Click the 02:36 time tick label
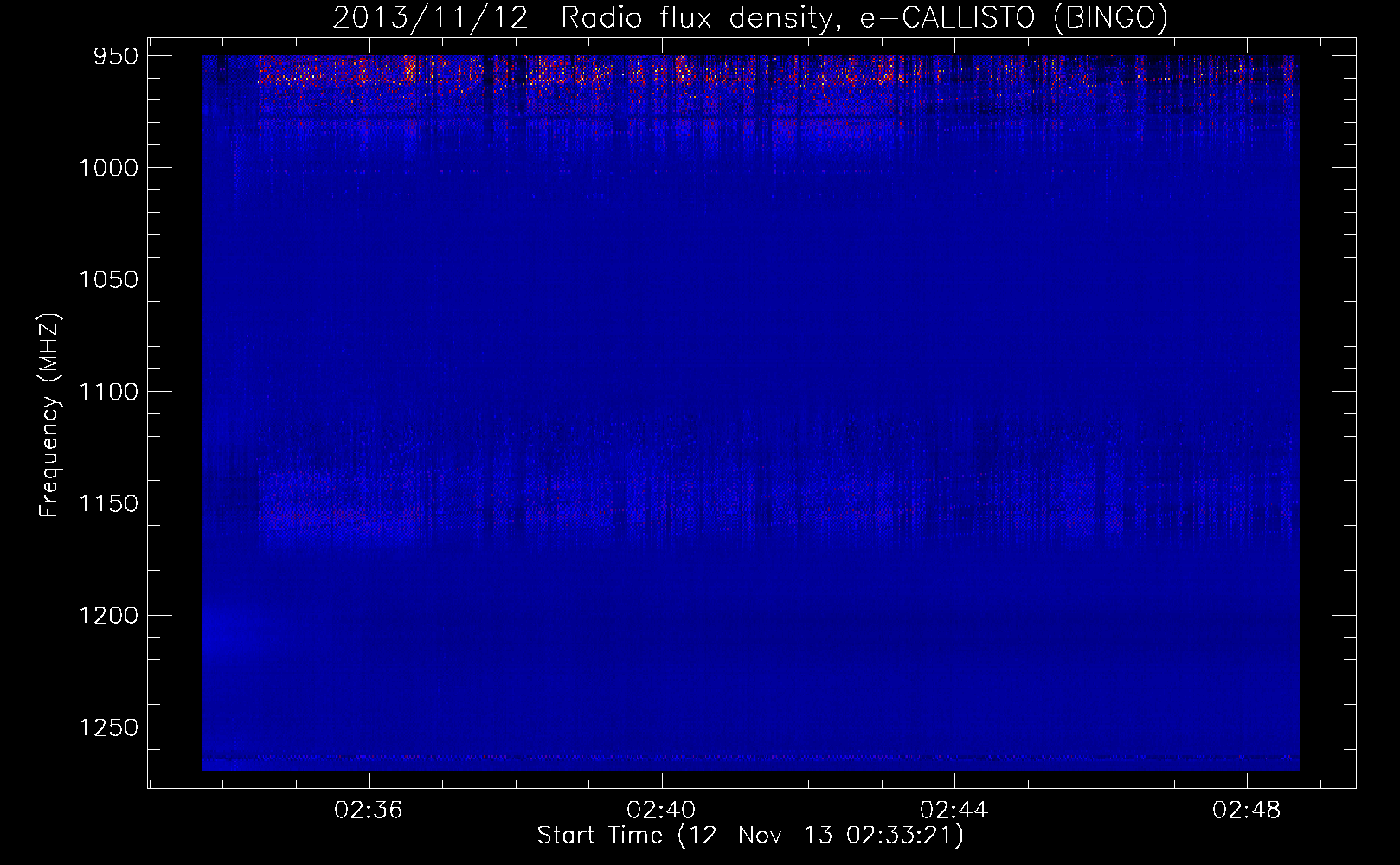The height and width of the screenshot is (865, 1400). [x=369, y=811]
